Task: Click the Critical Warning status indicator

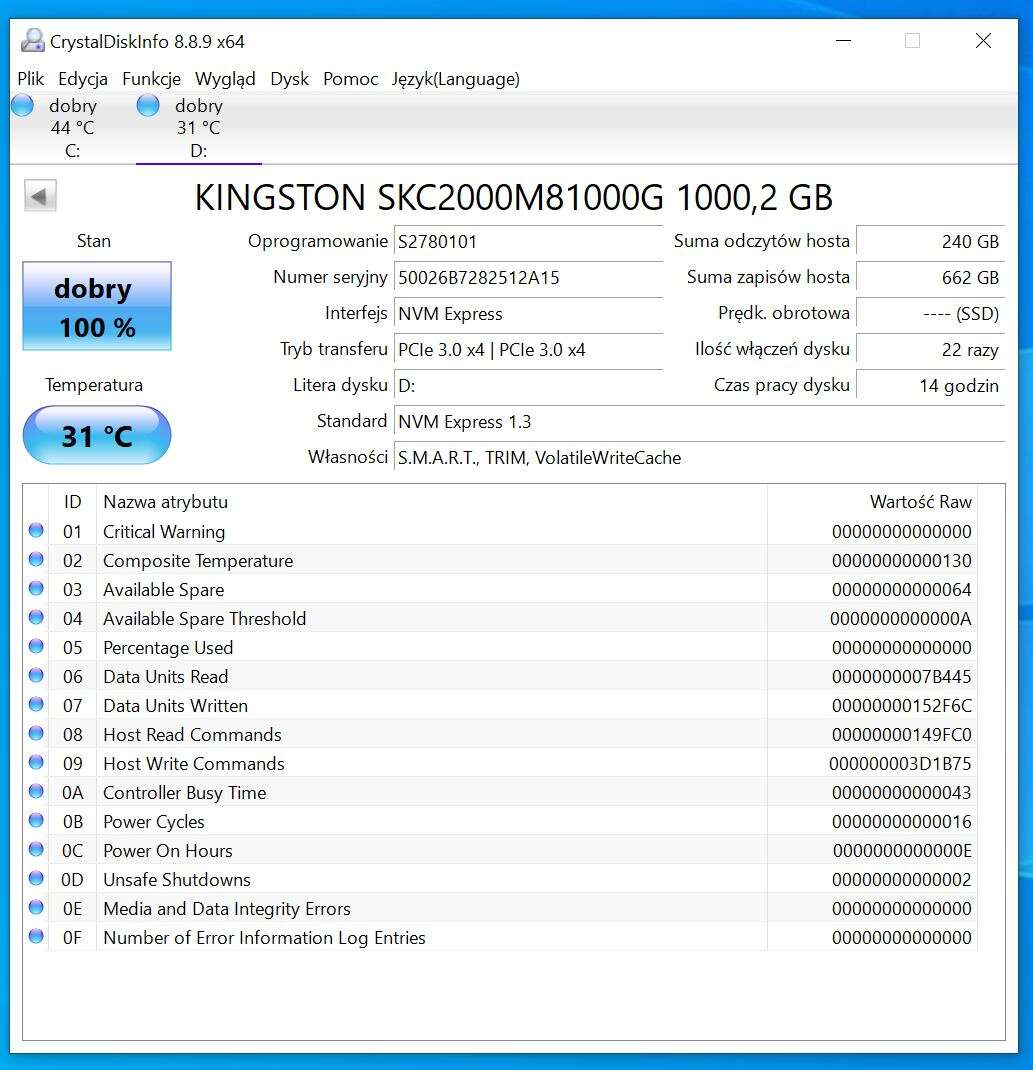Action: point(37,531)
